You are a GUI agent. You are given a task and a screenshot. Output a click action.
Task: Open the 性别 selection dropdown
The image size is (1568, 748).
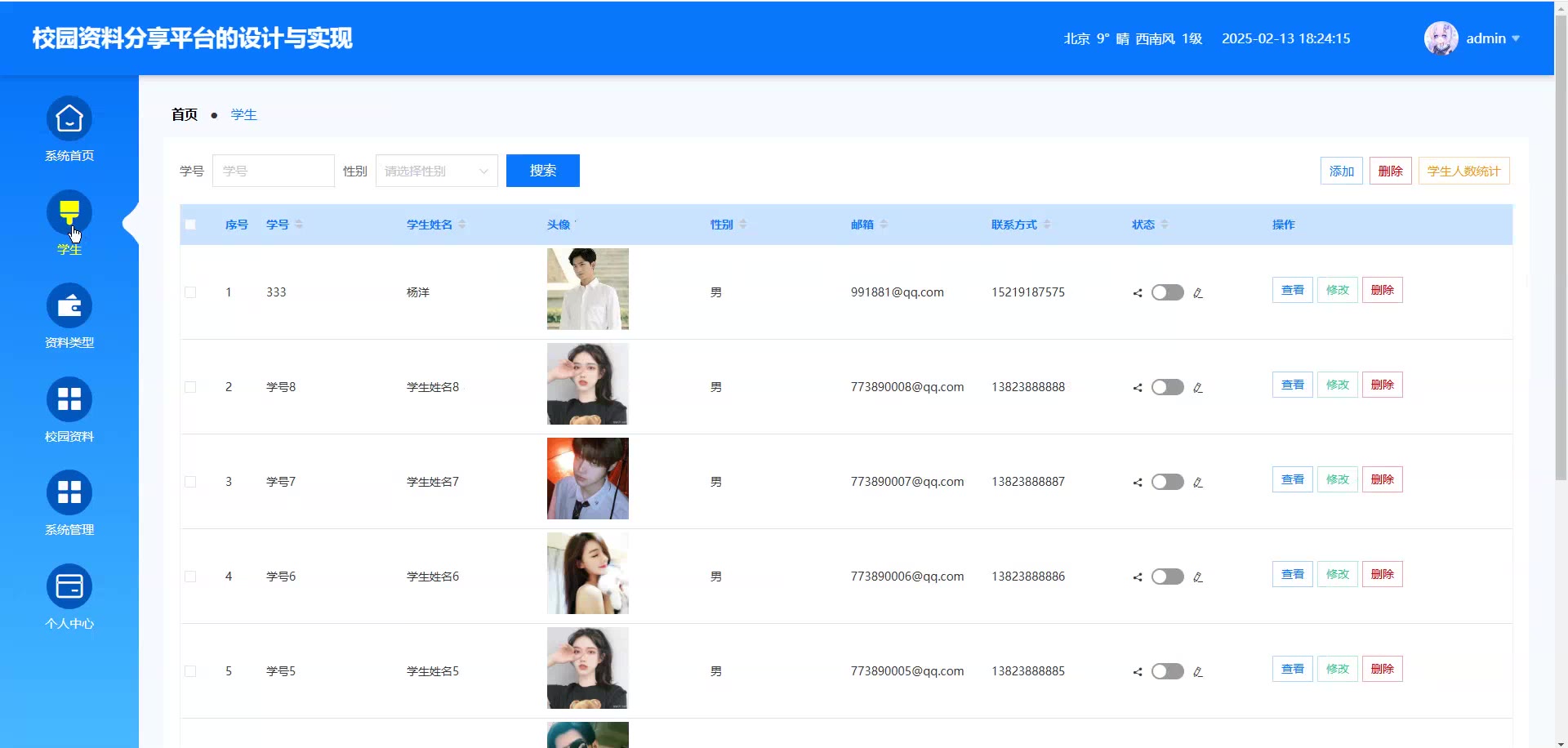436,171
